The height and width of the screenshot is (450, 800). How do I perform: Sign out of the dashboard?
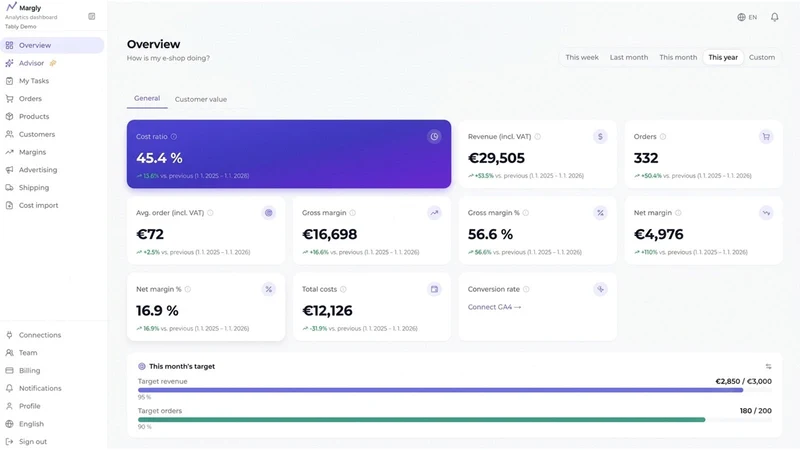52,442
